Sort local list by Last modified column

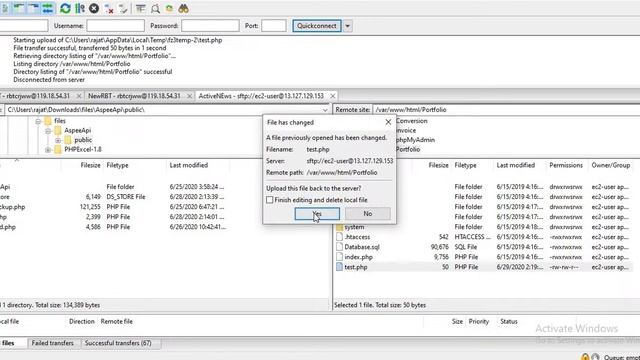coord(189,165)
